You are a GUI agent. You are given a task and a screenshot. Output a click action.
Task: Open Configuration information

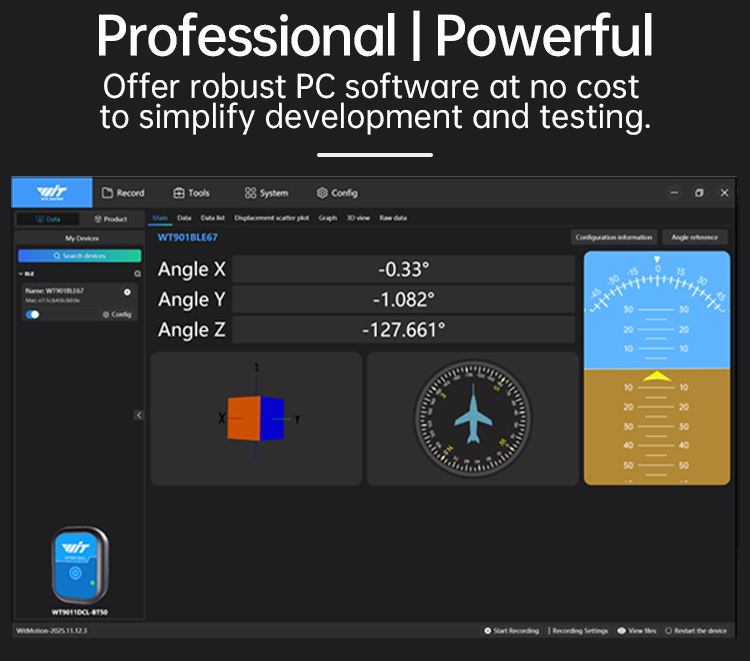point(614,237)
